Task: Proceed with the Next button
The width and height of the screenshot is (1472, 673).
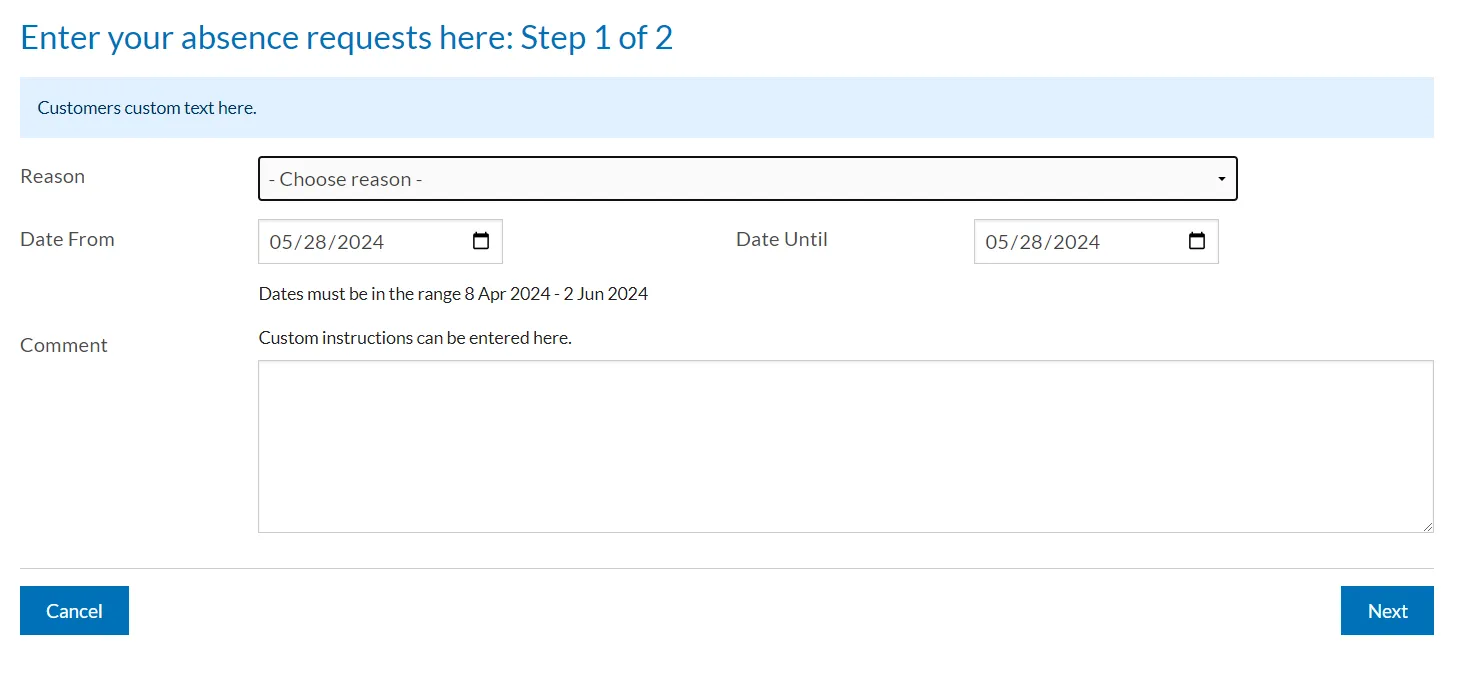Action: pos(1387,610)
